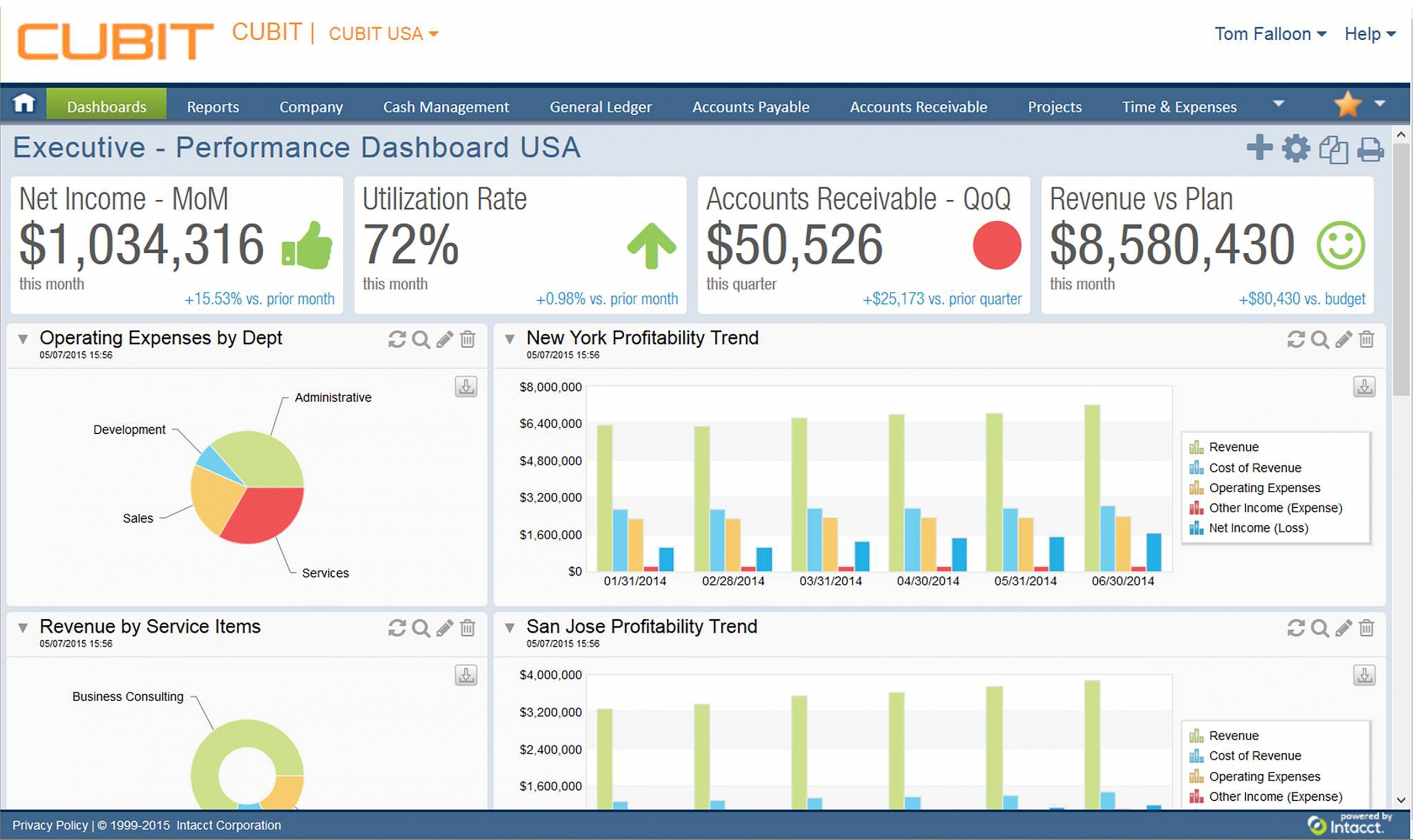Toggle Operating Expenses in San Jose legend
The image size is (1413, 840).
pyautogui.click(x=1255, y=777)
